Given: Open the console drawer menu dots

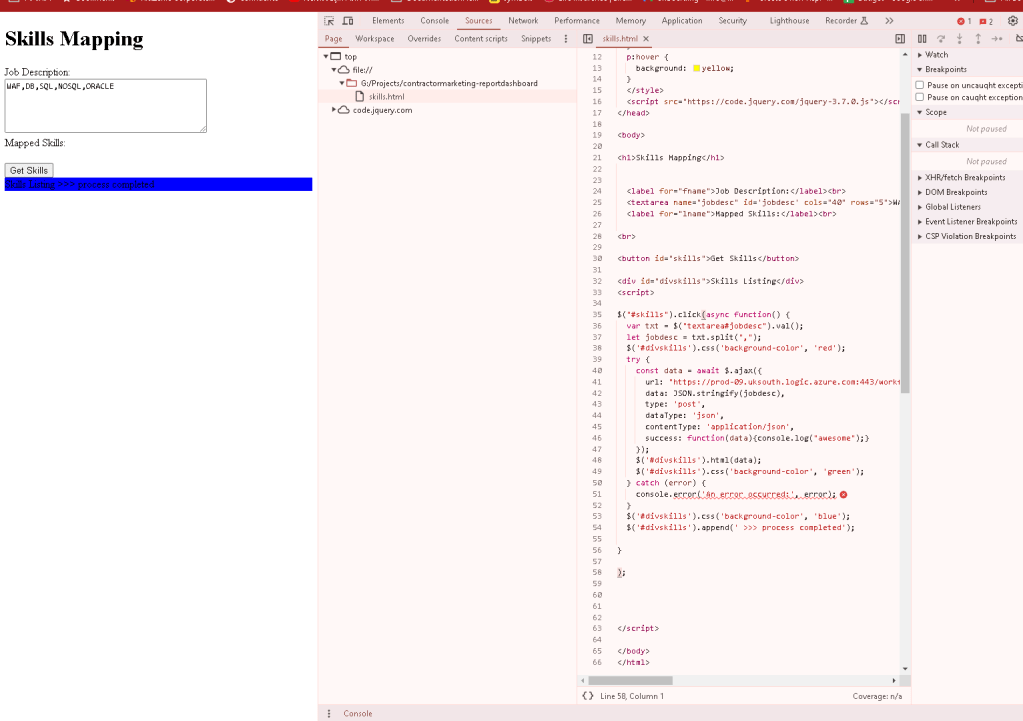Looking at the screenshot, I should 329,713.
